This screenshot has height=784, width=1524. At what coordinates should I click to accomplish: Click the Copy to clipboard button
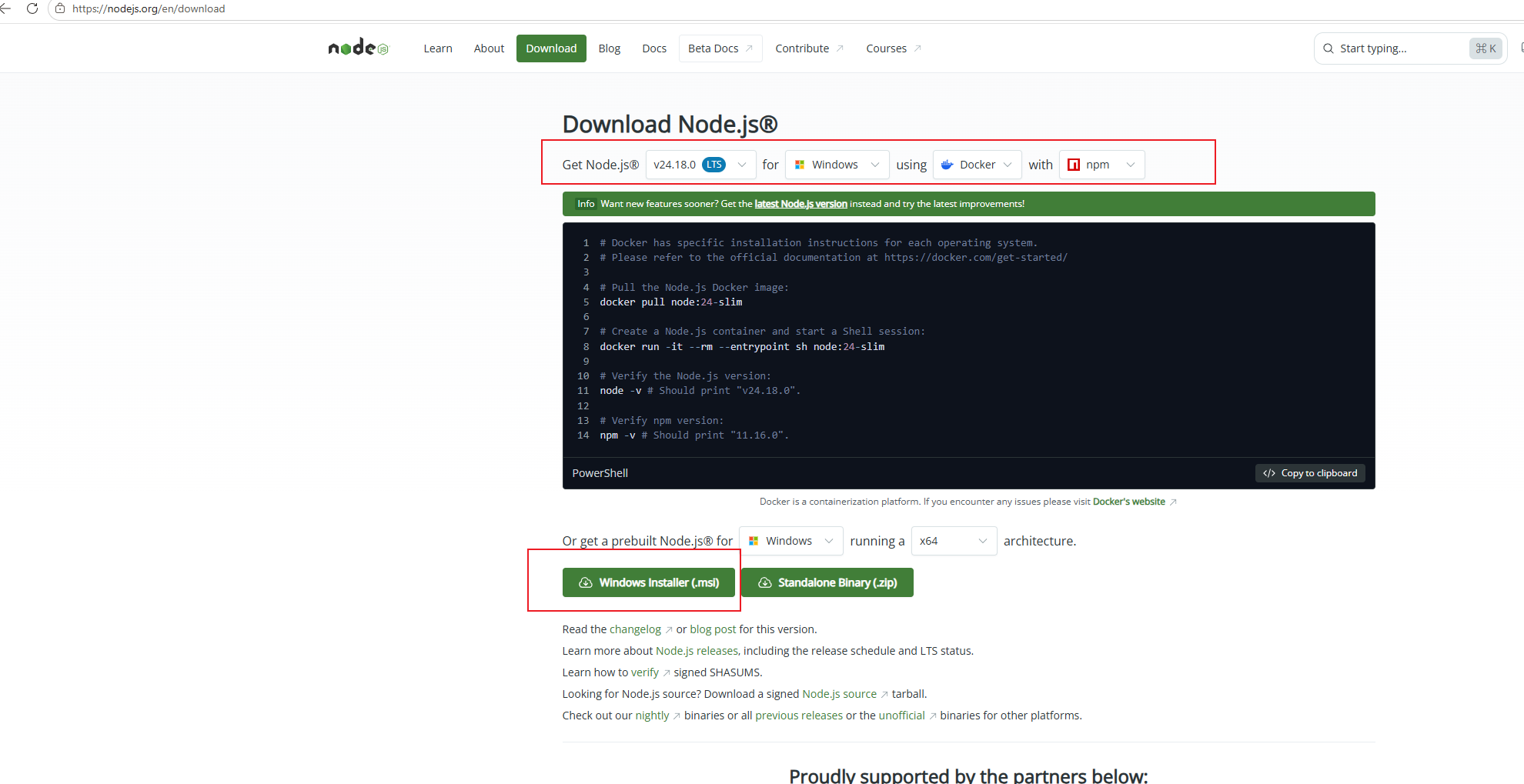tap(1310, 473)
